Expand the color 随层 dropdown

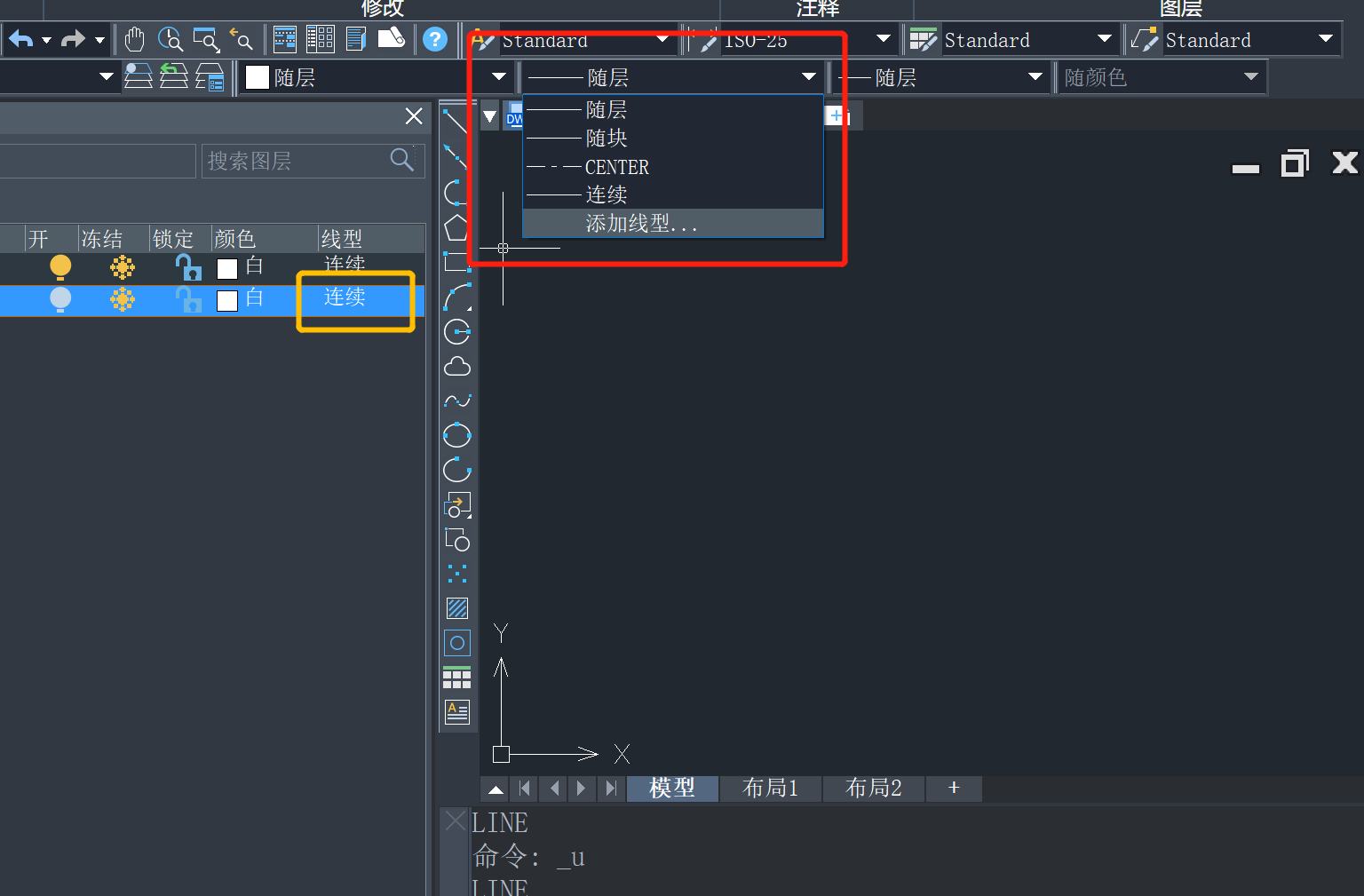pos(499,77)
